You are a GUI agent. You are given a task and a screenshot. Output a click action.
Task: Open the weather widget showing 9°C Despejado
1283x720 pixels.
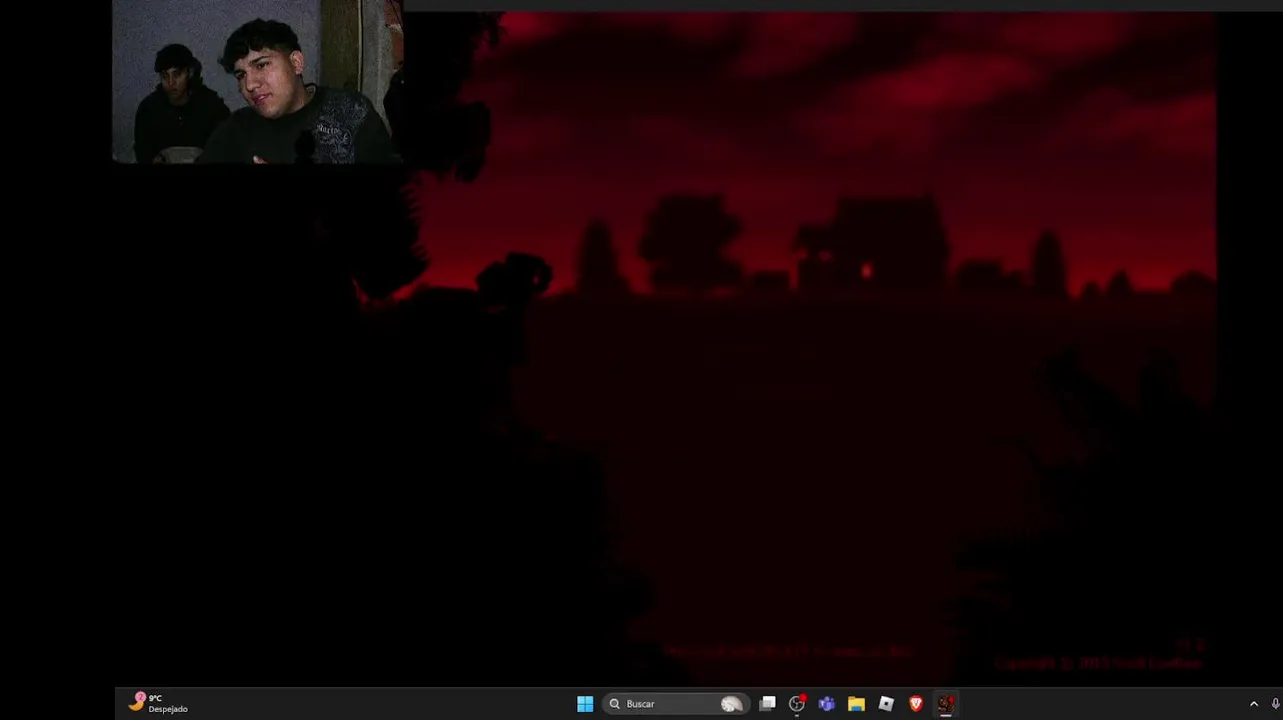[158, 703]
